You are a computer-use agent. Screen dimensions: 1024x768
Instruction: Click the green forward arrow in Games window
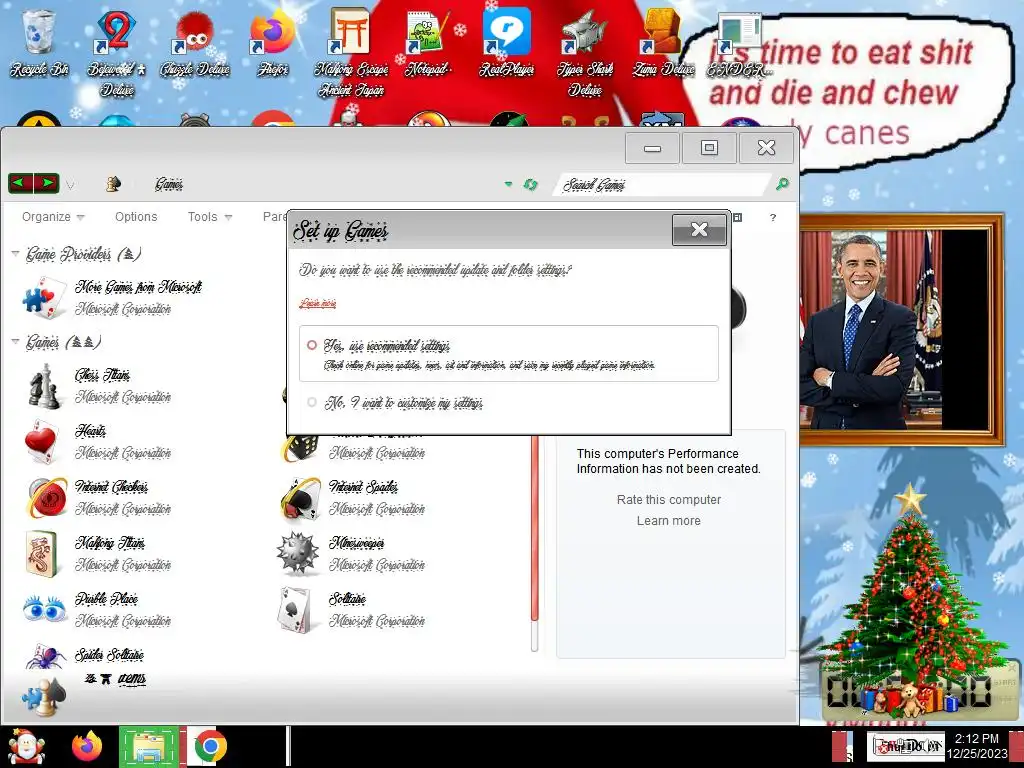46,184
